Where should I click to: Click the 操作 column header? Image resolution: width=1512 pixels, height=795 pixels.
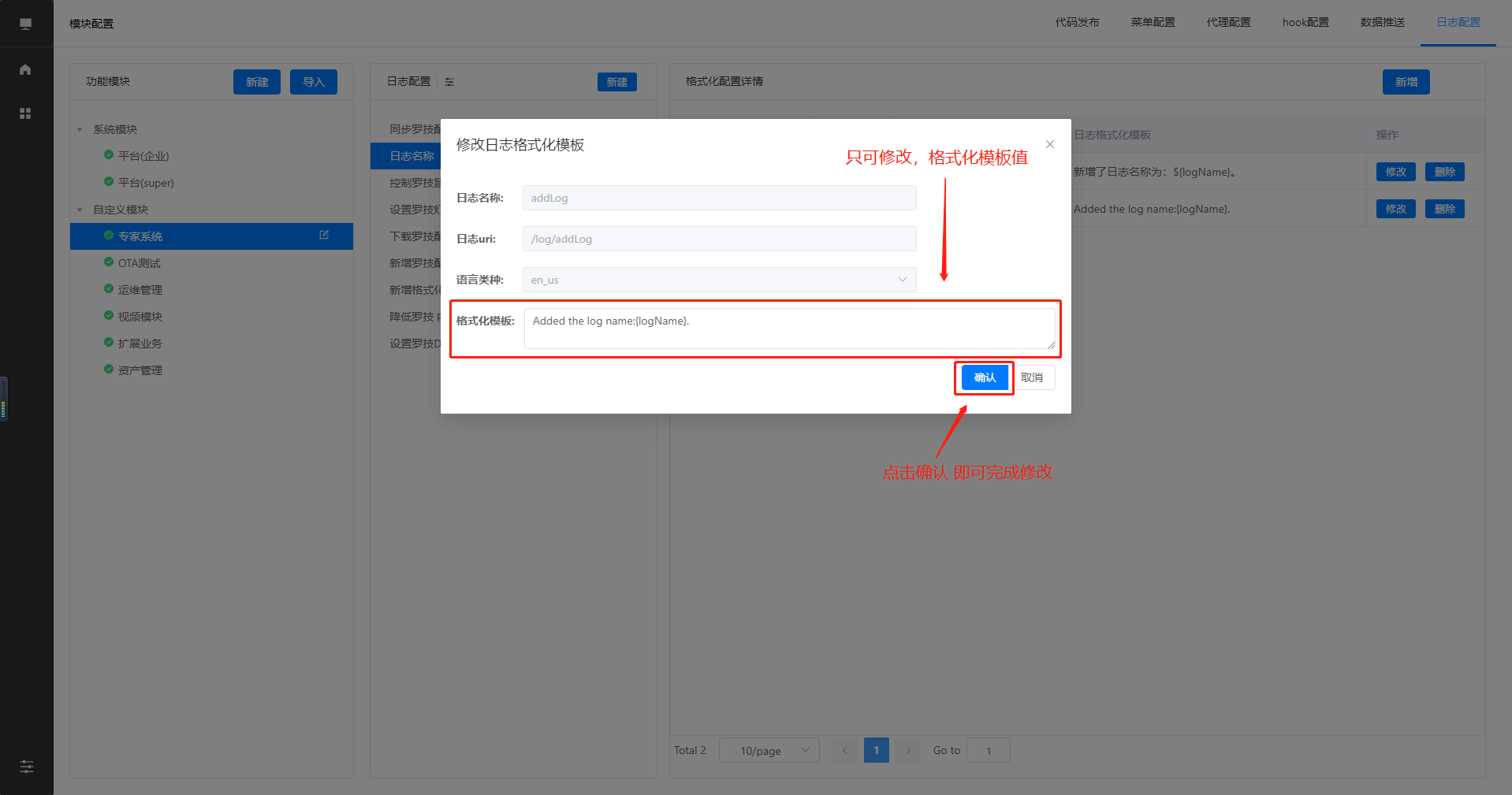(1387, 135)
